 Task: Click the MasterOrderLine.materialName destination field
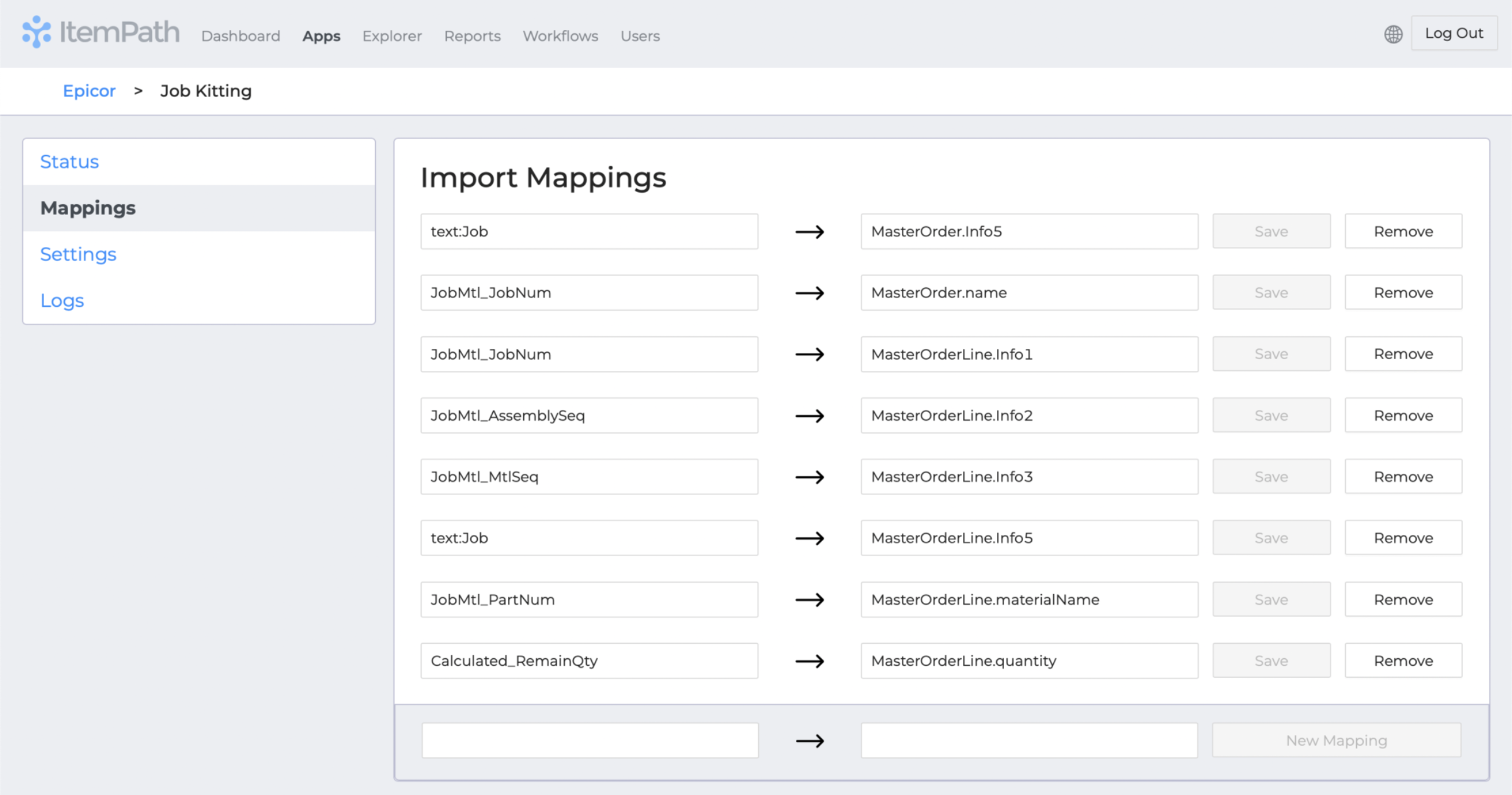click(x=1029, y=600)
